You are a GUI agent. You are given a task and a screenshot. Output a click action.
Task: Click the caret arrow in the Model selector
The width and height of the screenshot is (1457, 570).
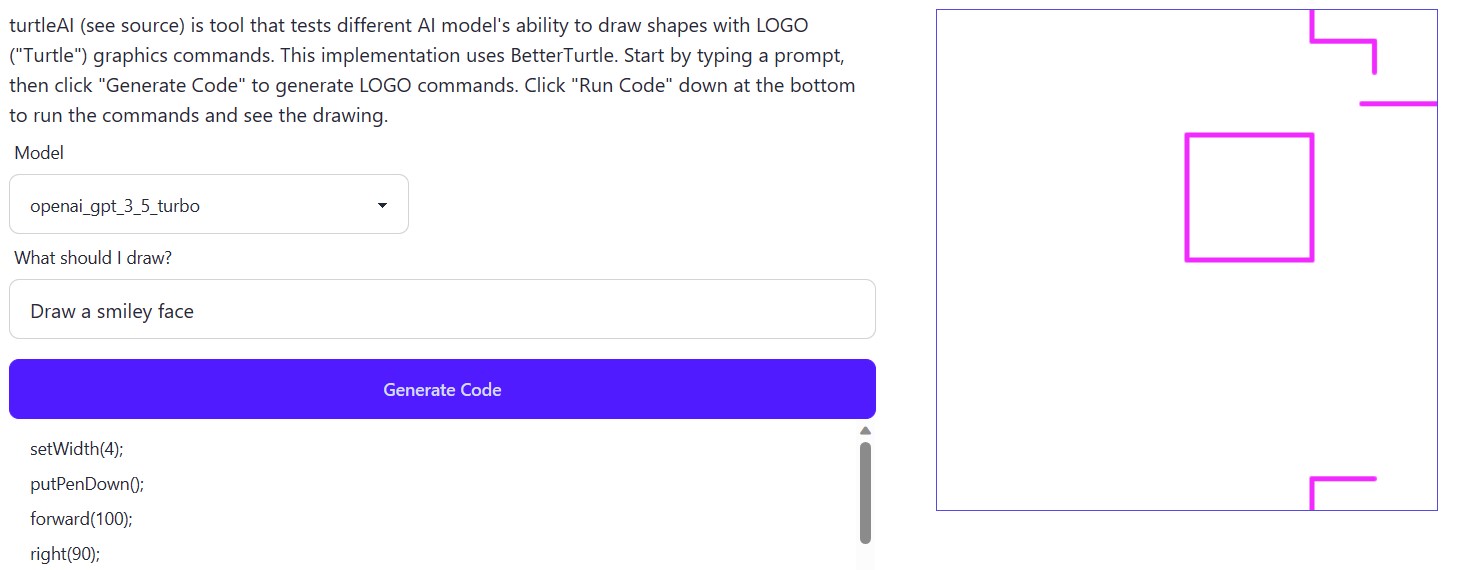point(382,206)
